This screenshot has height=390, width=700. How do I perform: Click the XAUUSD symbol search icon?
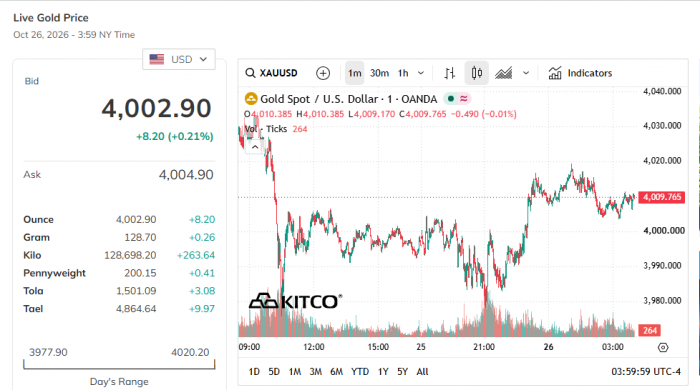250,73
